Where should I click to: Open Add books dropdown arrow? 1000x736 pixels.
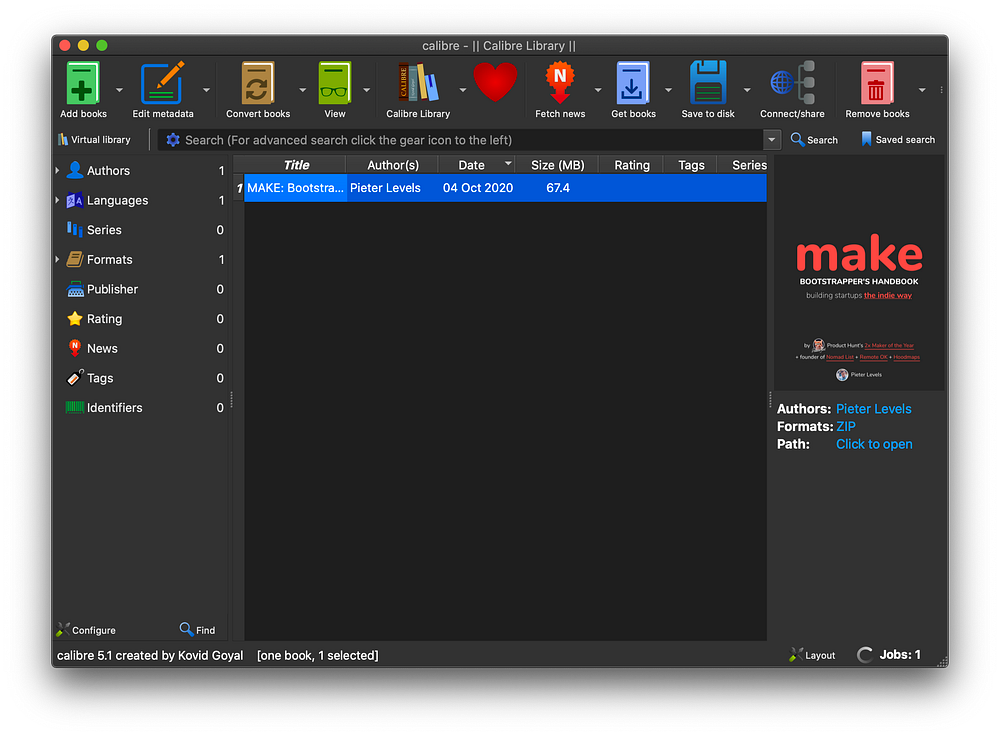119,91
